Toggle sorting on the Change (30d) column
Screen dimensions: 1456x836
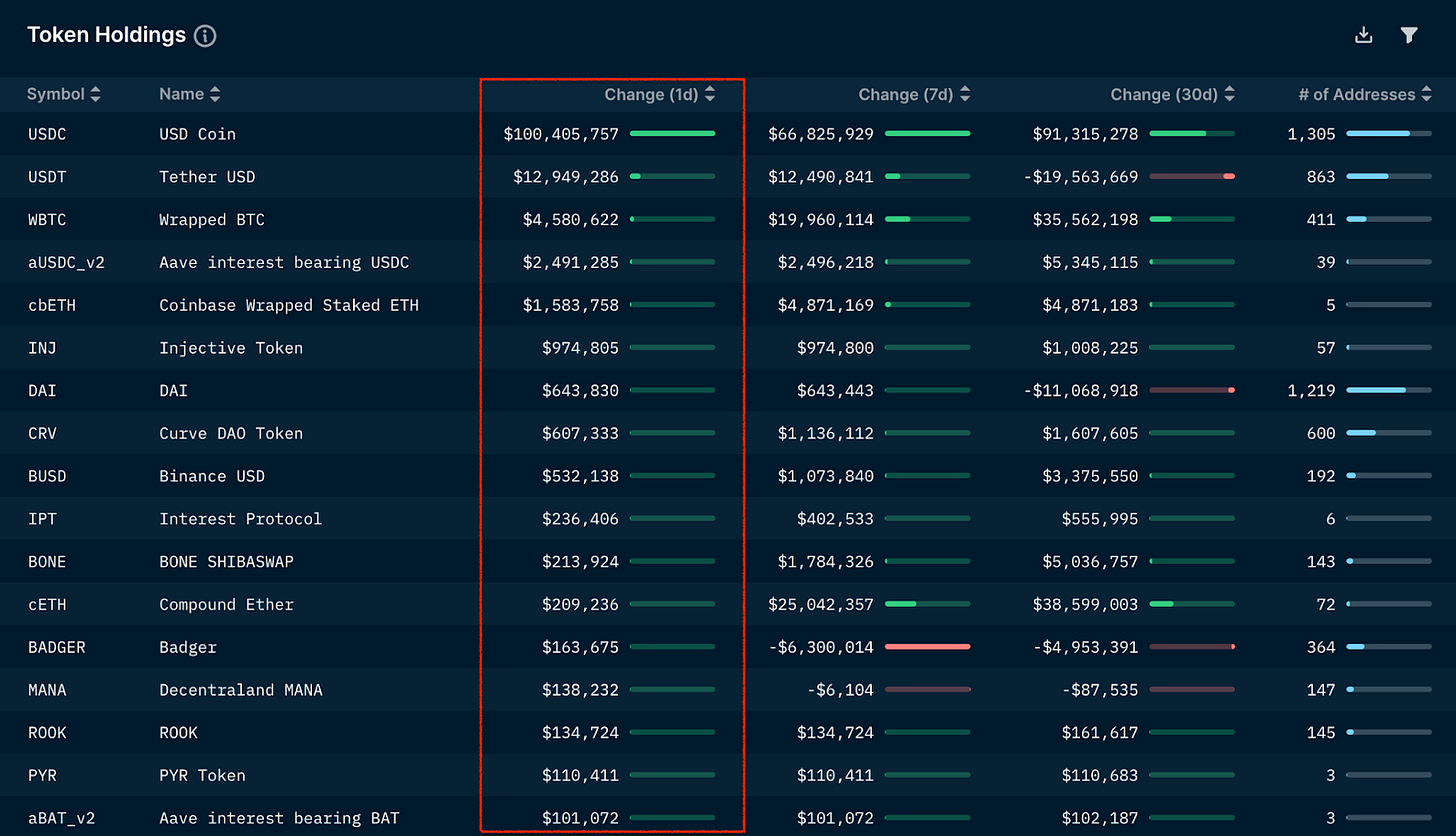tap(1231, 94)
